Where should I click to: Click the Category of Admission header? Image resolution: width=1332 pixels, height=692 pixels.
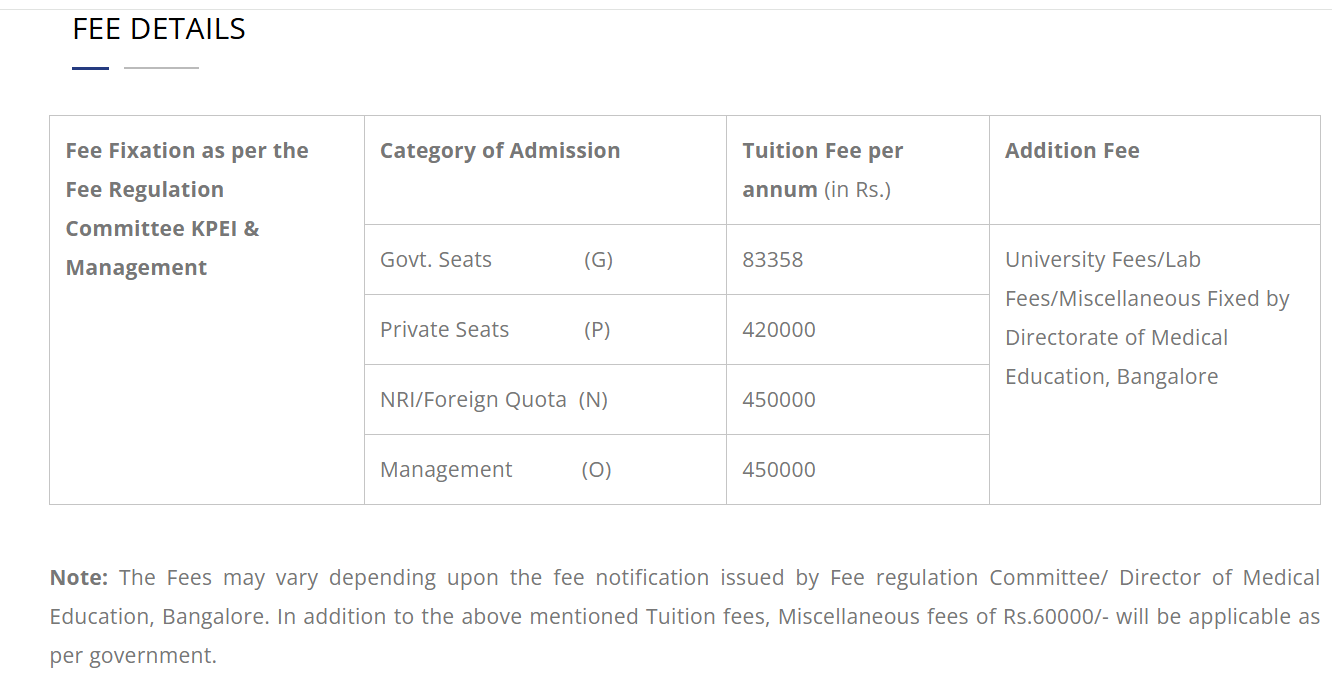coord(500,151)
